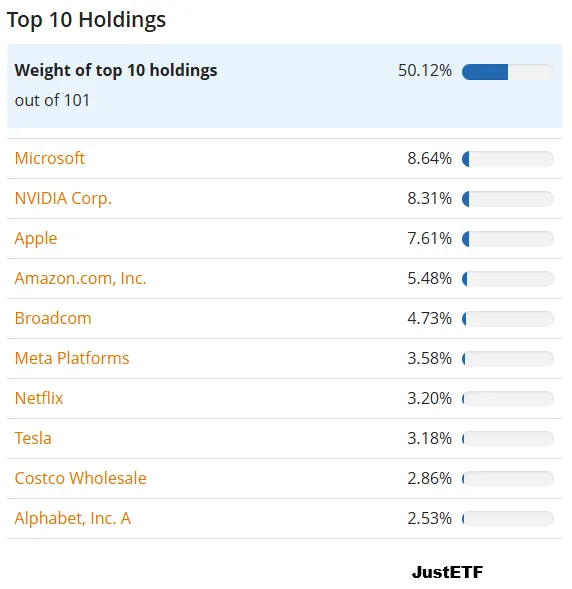Open the Microsoft holding link
This screenshot has width=572, height=589.
(50, 158)
